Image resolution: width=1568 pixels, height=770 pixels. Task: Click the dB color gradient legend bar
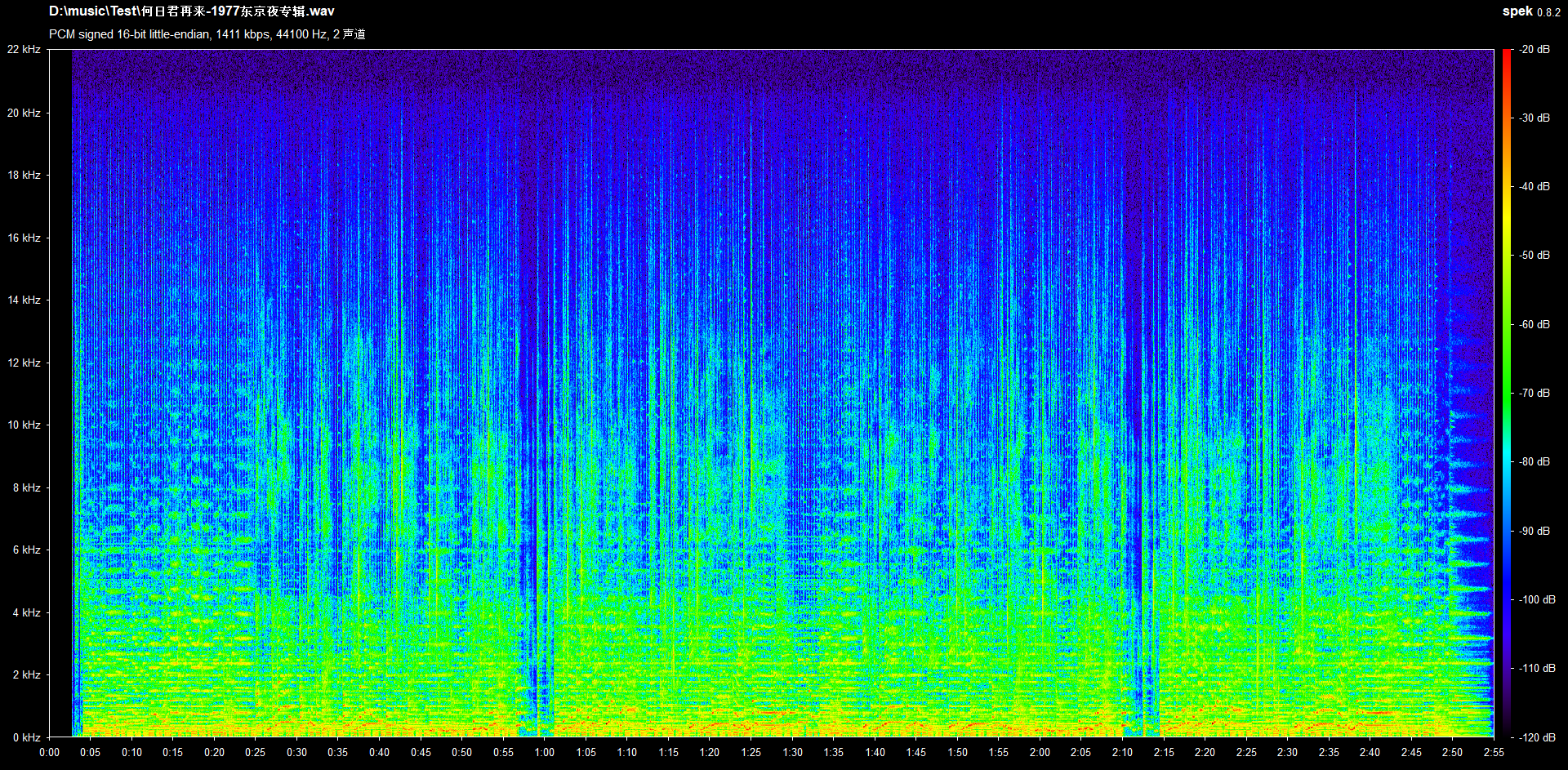1507,394
